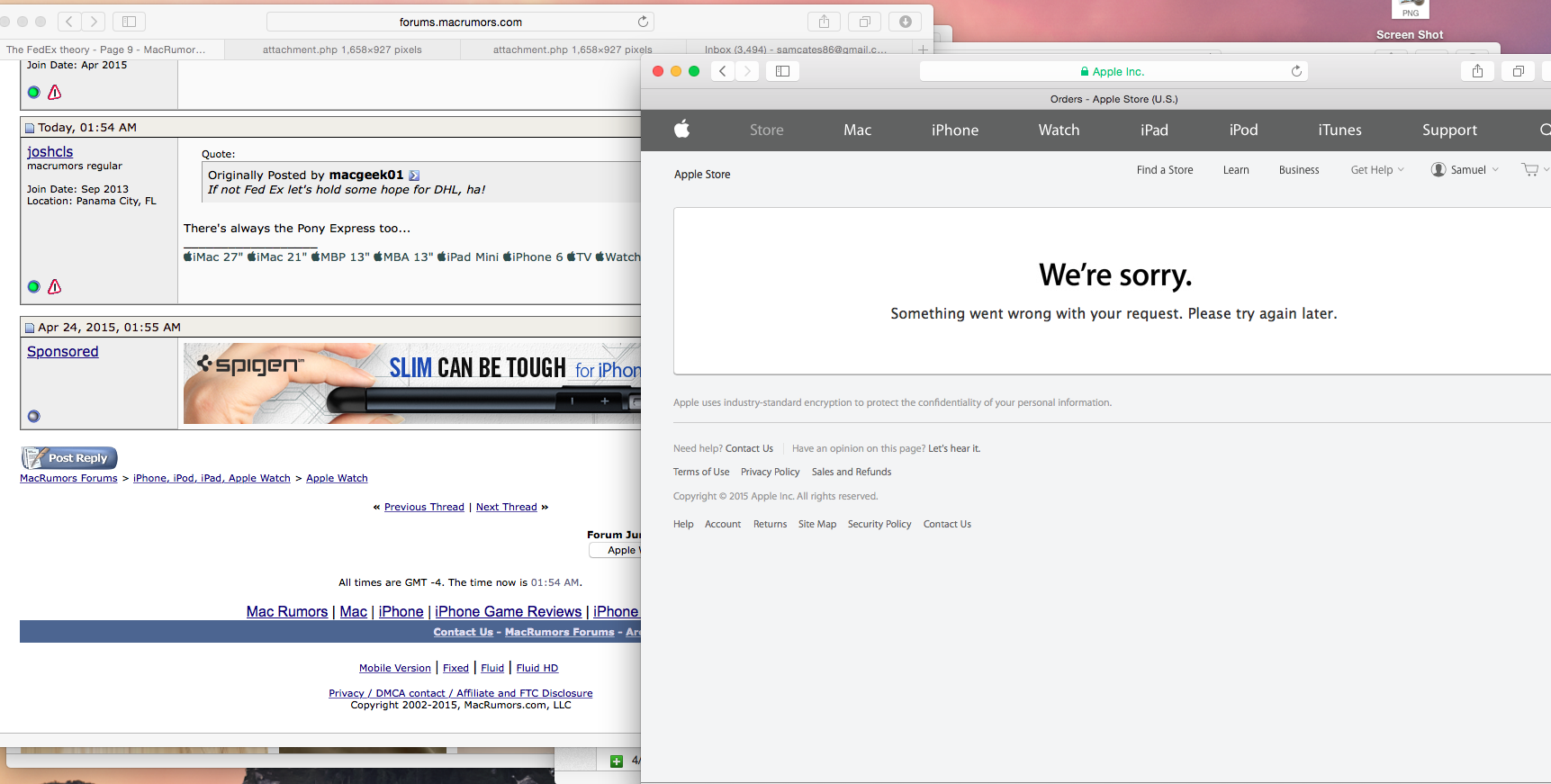Add a new tab in the forums window
Screen dimensions: 1551x784
[923, 50]
